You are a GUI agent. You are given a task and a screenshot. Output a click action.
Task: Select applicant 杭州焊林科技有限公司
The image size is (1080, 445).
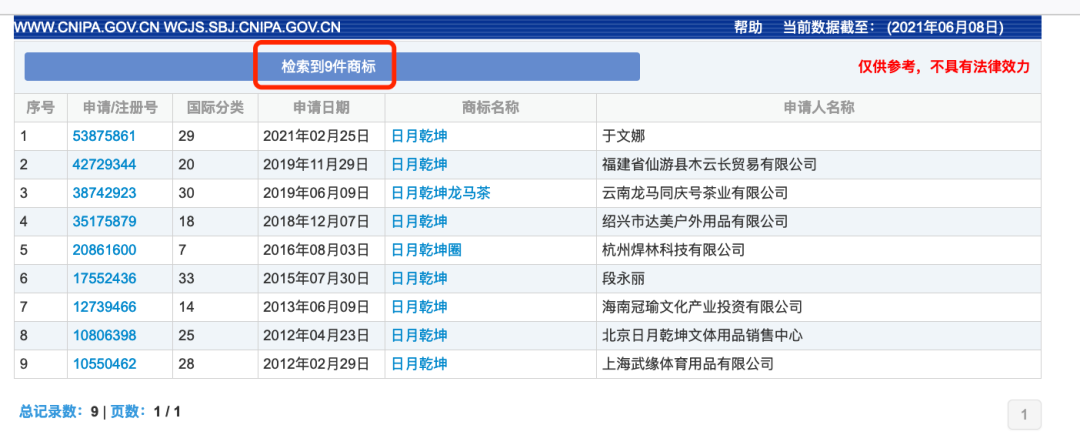[x=819, y=250]
